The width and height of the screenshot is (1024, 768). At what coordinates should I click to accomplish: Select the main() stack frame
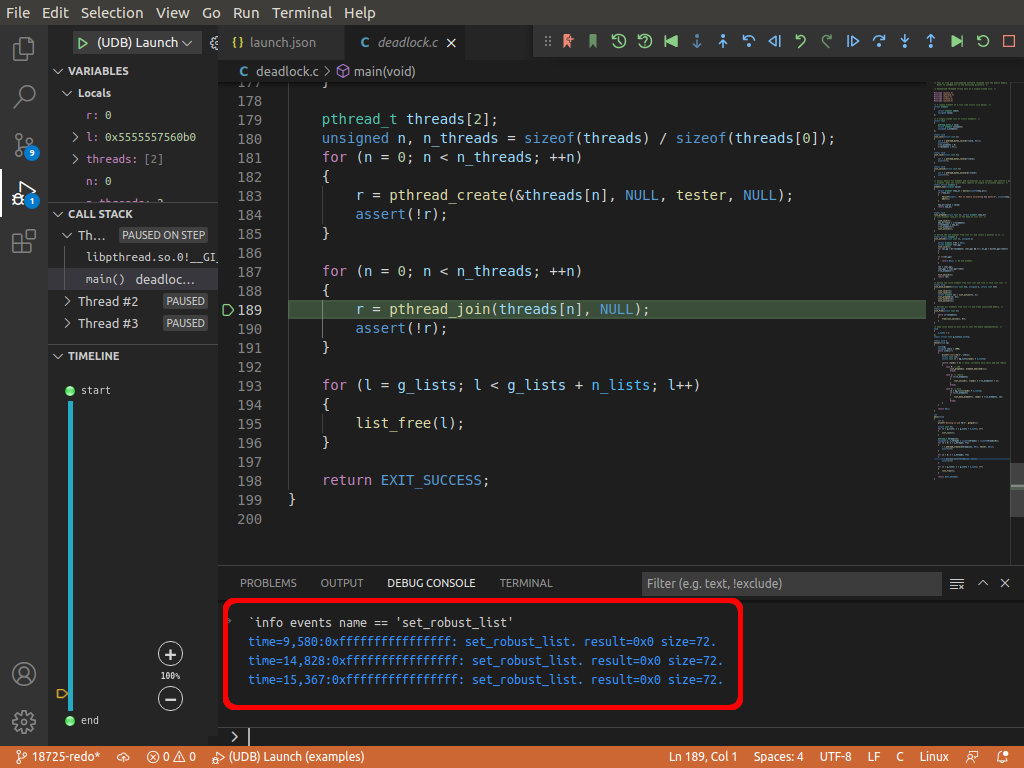[133, 280]
